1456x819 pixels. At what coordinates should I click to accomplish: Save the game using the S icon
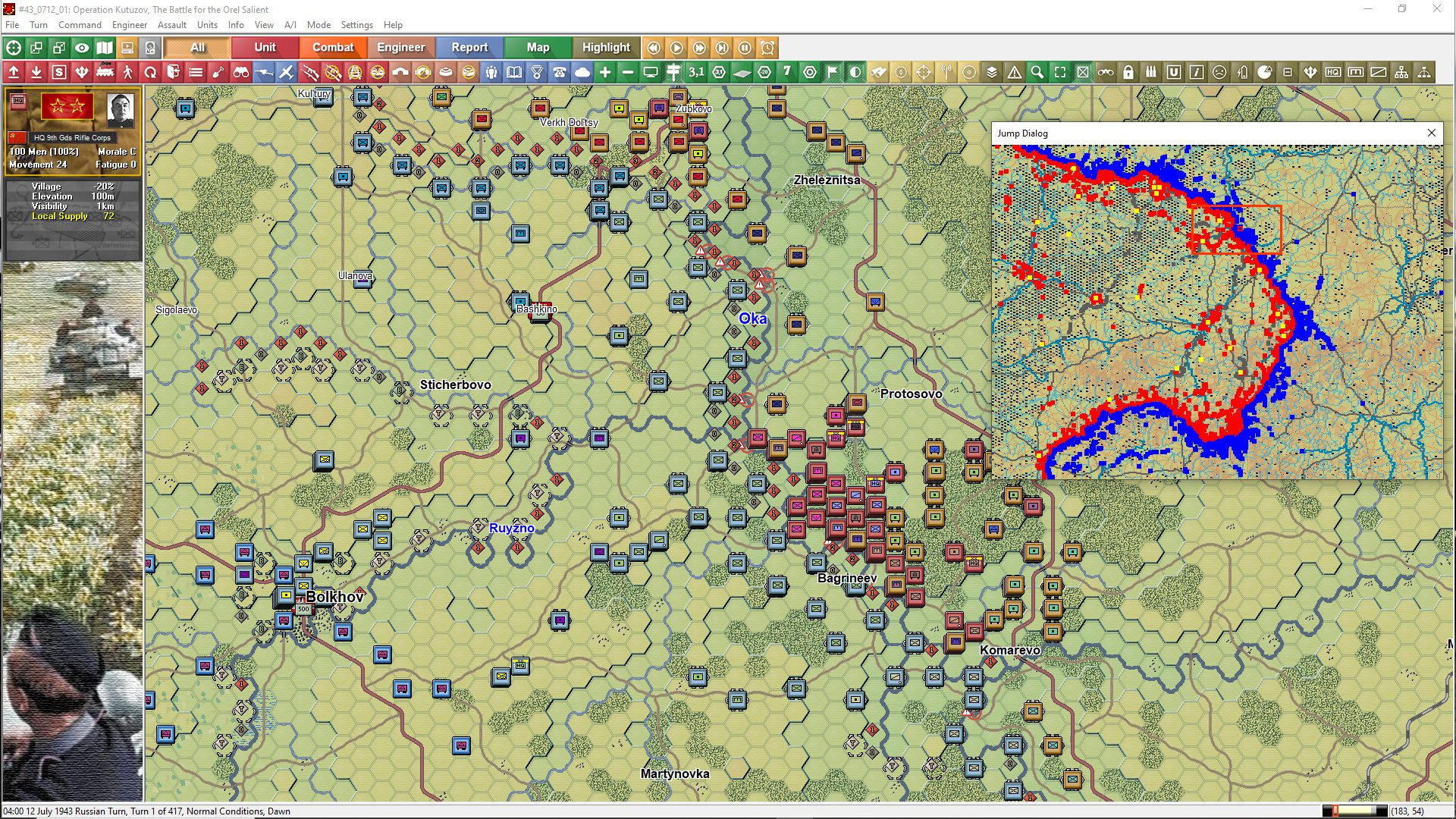point(59,72)
